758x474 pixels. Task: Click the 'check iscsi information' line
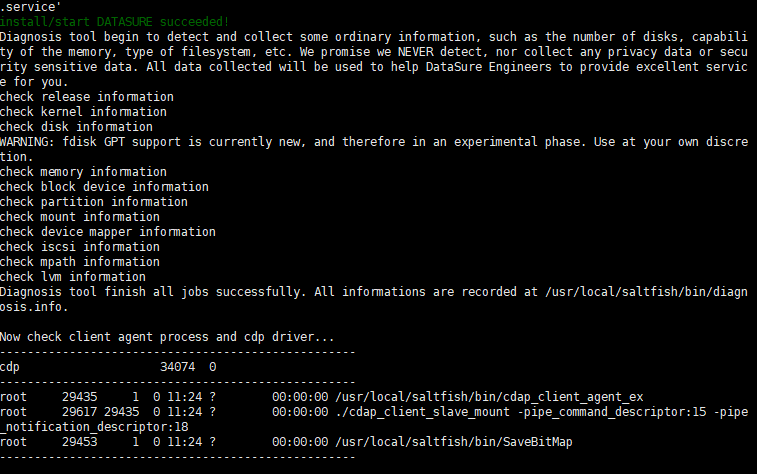pyautogui.click(x=80, y=247)
